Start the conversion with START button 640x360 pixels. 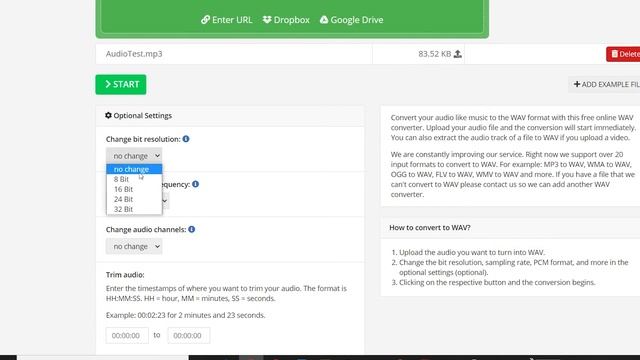point(121,84)
